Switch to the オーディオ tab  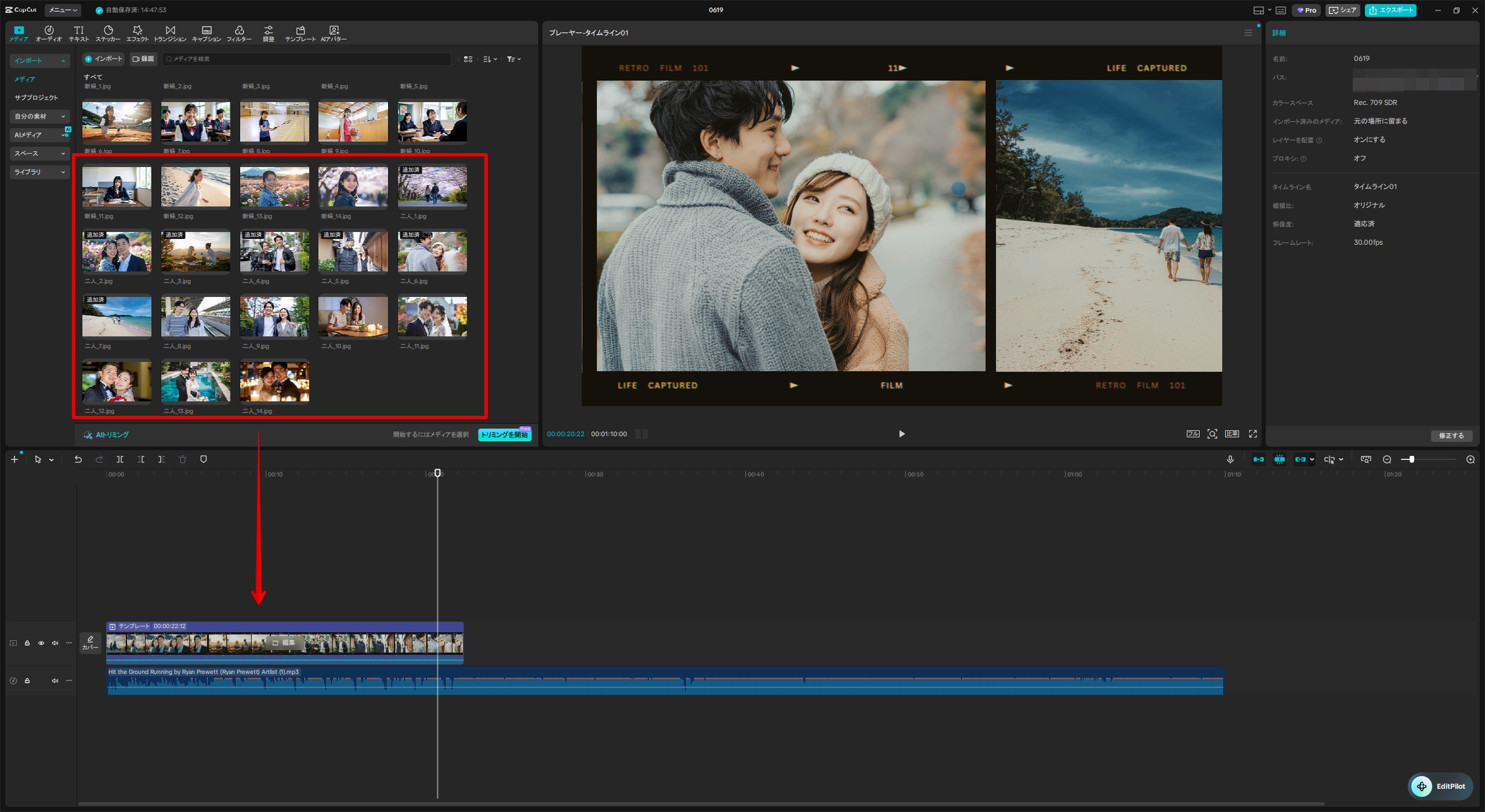pyautogui.click(x=49, y=33)
